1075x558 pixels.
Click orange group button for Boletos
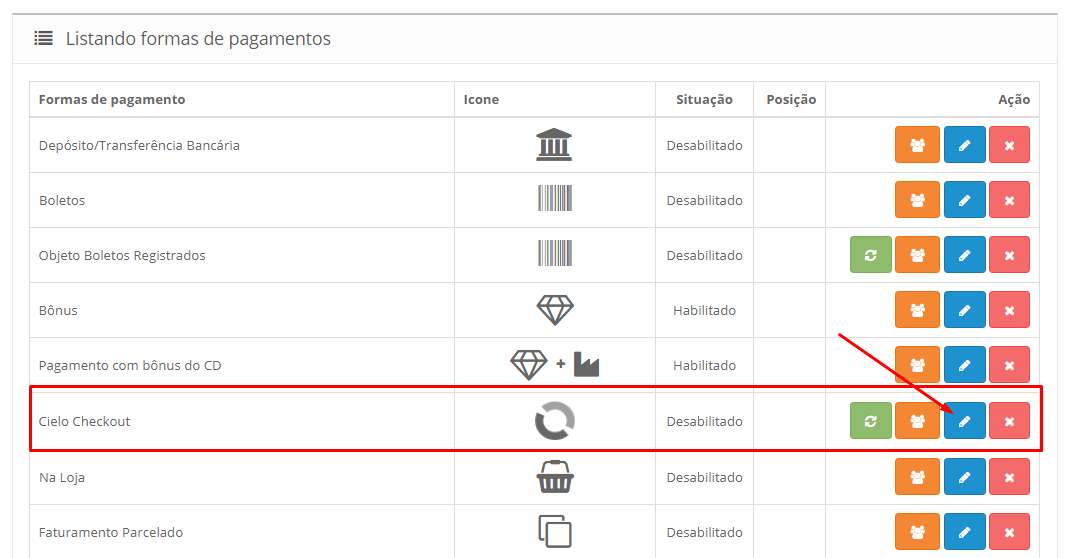pos(917,200)
